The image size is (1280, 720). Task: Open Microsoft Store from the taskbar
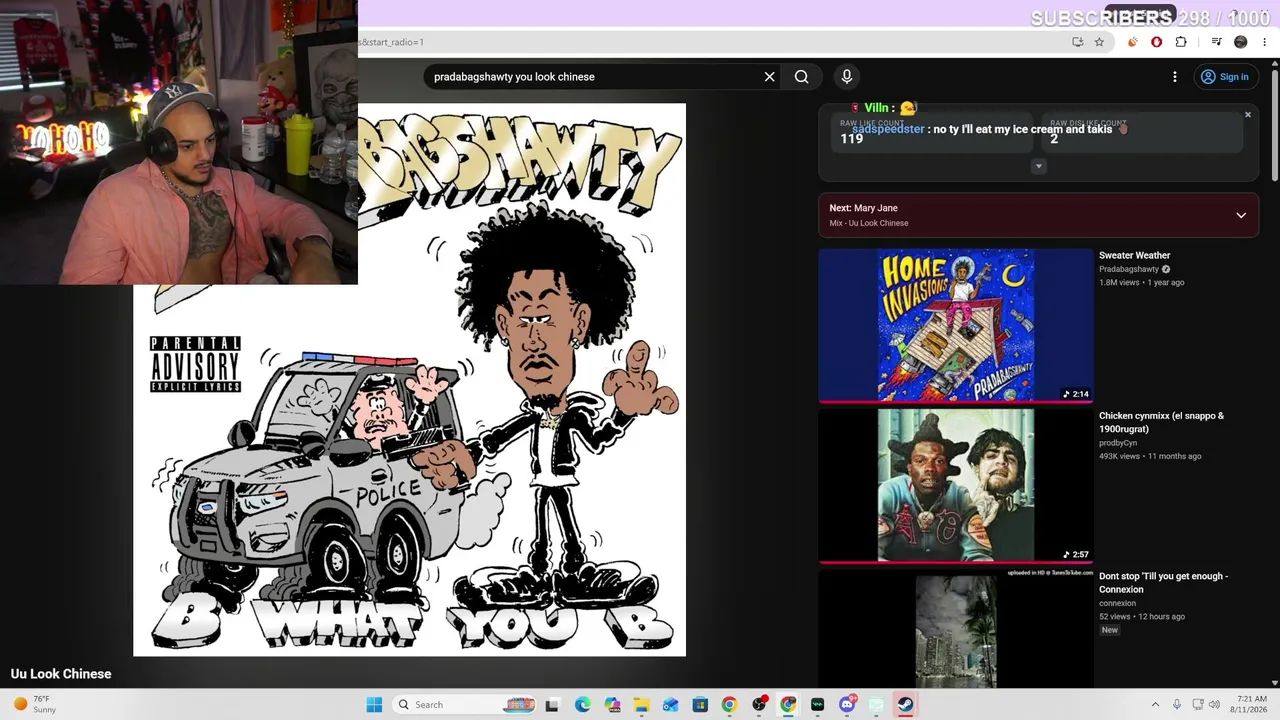point(700,705)
